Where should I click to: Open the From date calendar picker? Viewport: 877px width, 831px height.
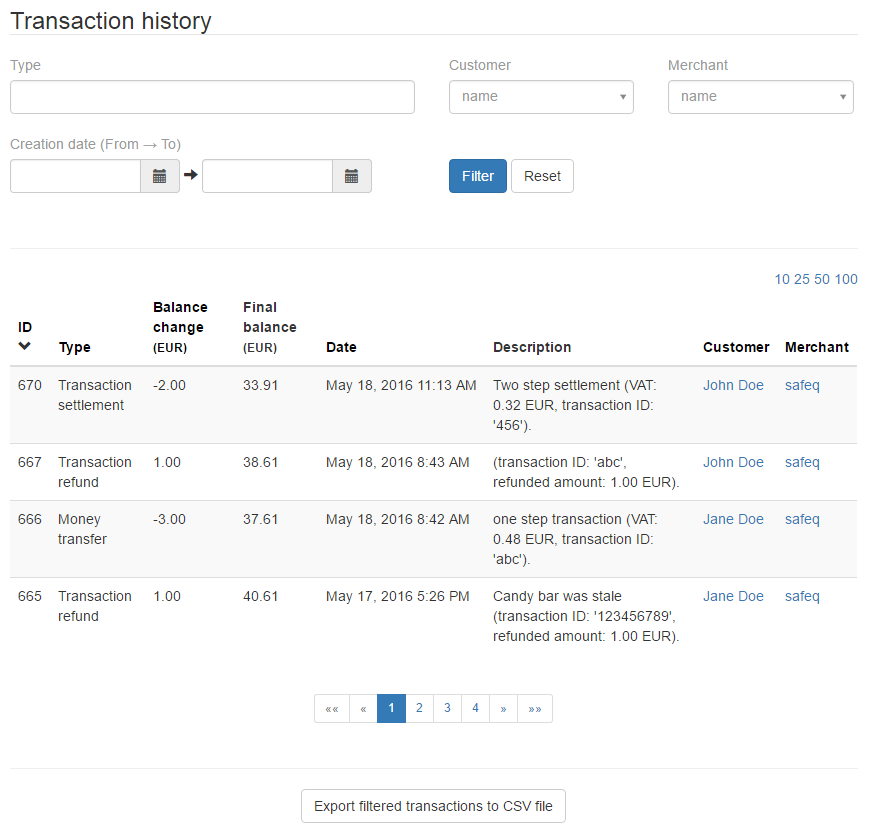pyautogui.click(x=159, y=176)
